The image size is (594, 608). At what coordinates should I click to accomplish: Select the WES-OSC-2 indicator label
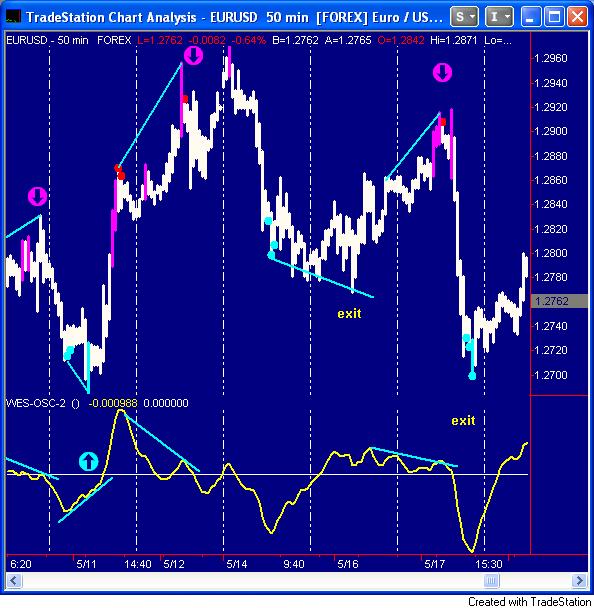(x=35, y=403)
